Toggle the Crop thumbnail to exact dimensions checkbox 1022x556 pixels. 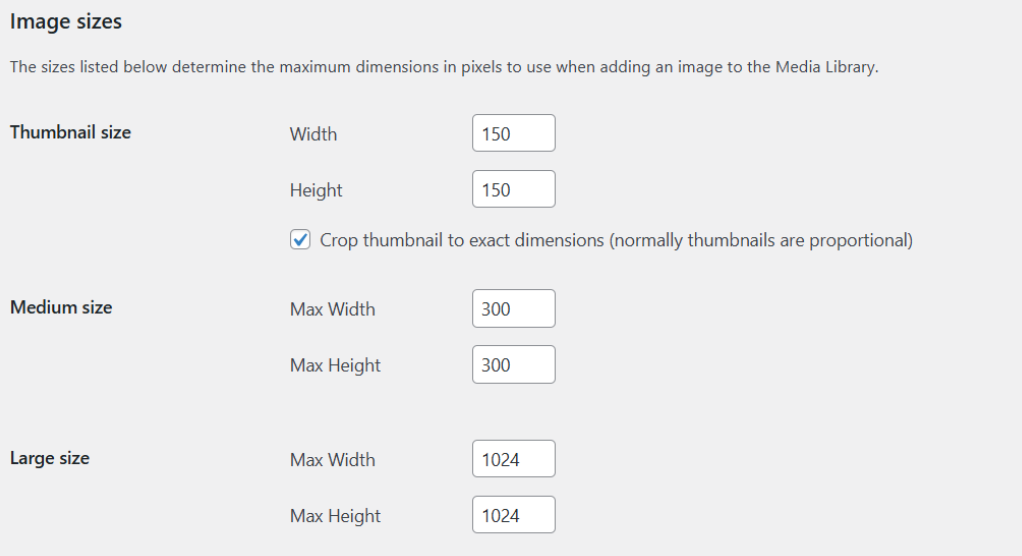(300, 240)
